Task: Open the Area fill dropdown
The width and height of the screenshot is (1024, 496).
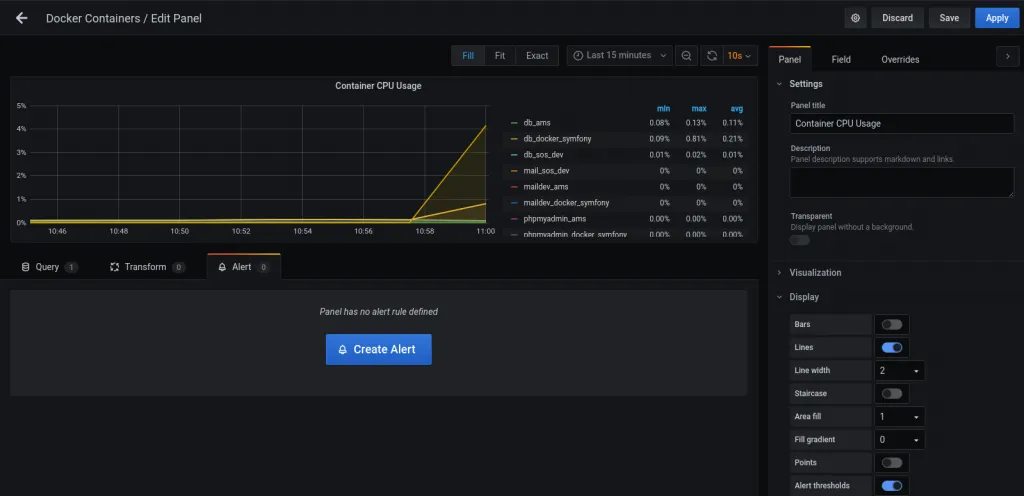Action: click(x=899, y=417)
